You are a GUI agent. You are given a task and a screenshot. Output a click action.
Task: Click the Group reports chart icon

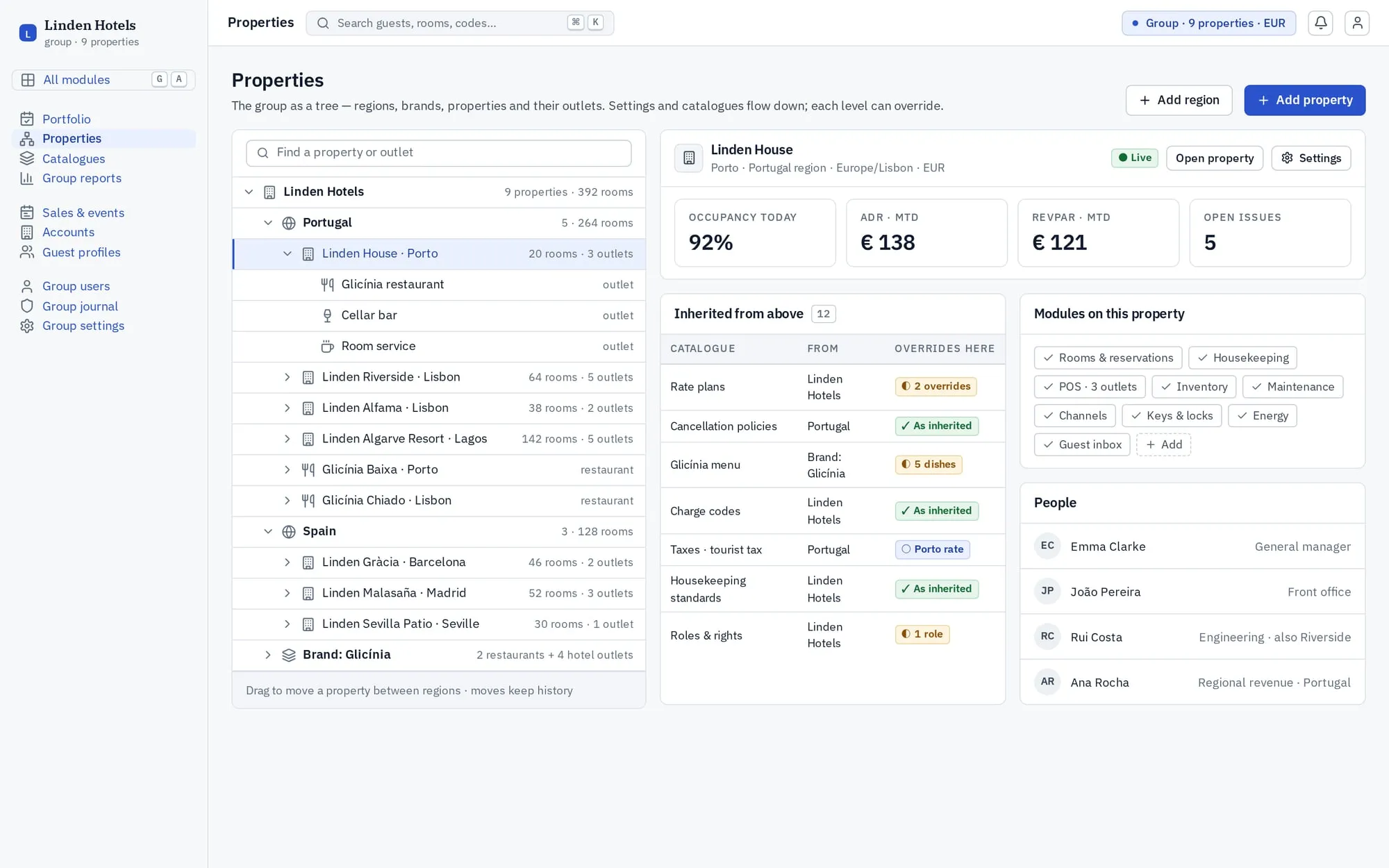pyautogui.click(x=27, y=178)
